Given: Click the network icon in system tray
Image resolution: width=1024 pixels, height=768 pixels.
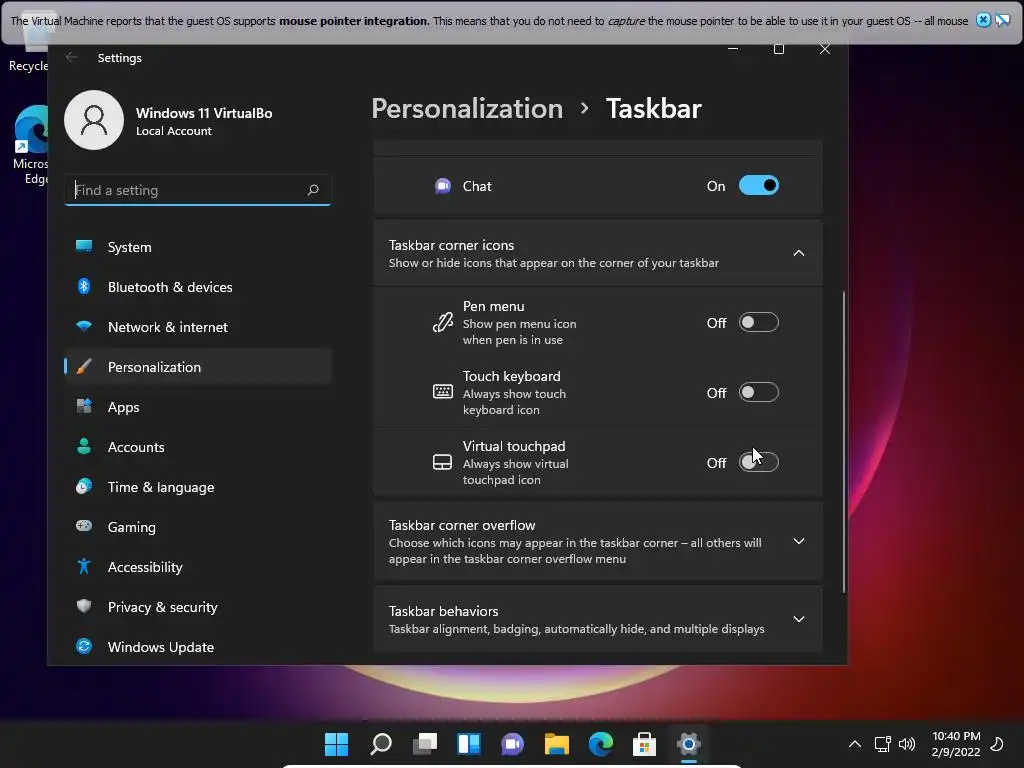Looking at the screenshot, I should tap(882, 744).
